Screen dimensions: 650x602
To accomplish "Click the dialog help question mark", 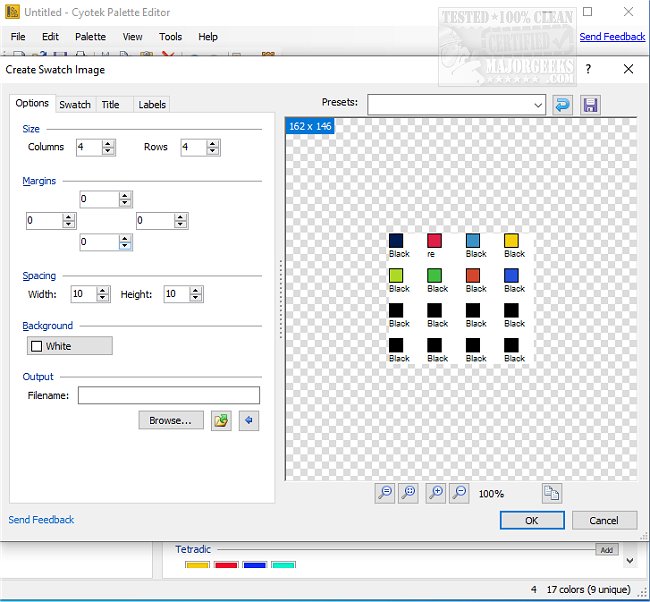I will pyautogui.click(x=588, y=69).
